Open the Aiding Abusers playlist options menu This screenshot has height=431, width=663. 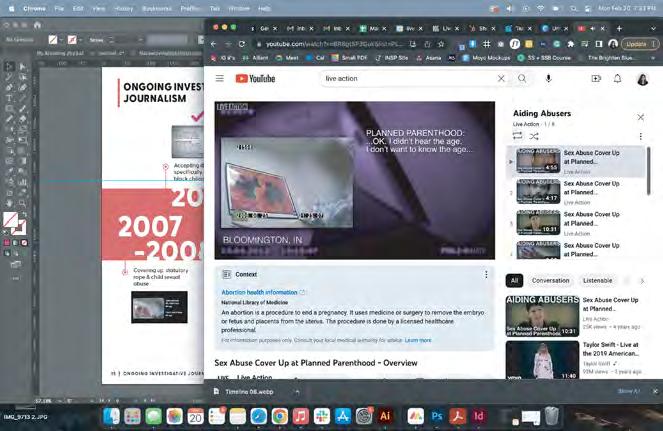[641, 136]
